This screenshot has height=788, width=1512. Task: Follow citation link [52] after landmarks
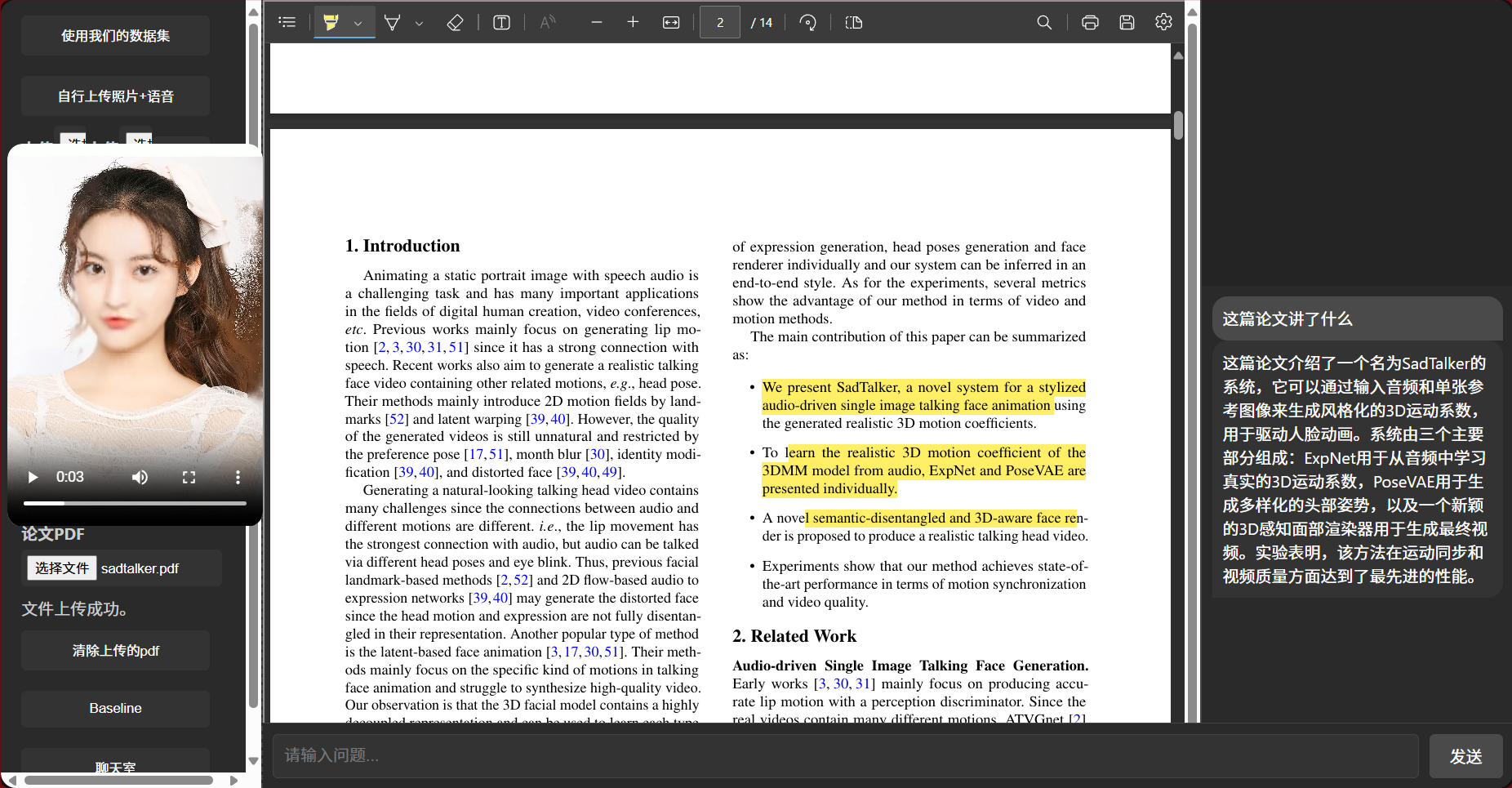tap(397, 419)
